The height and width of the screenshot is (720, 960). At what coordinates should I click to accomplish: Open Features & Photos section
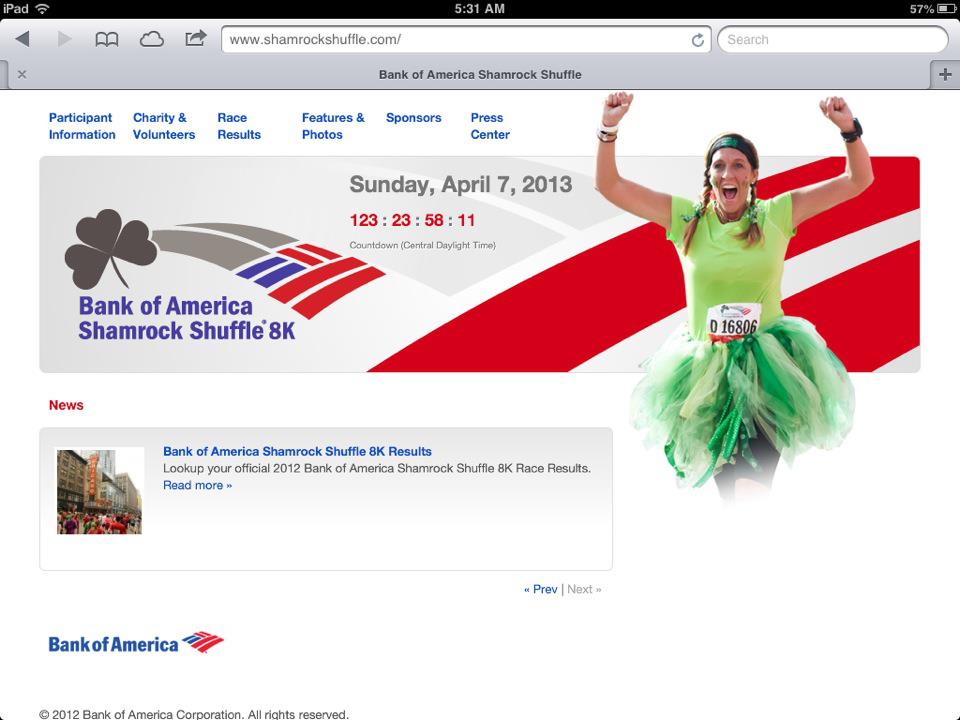click(x=333, y=126)
